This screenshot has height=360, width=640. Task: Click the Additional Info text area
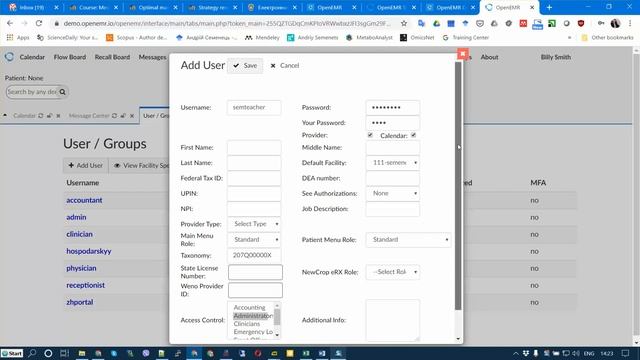[393, 320]
